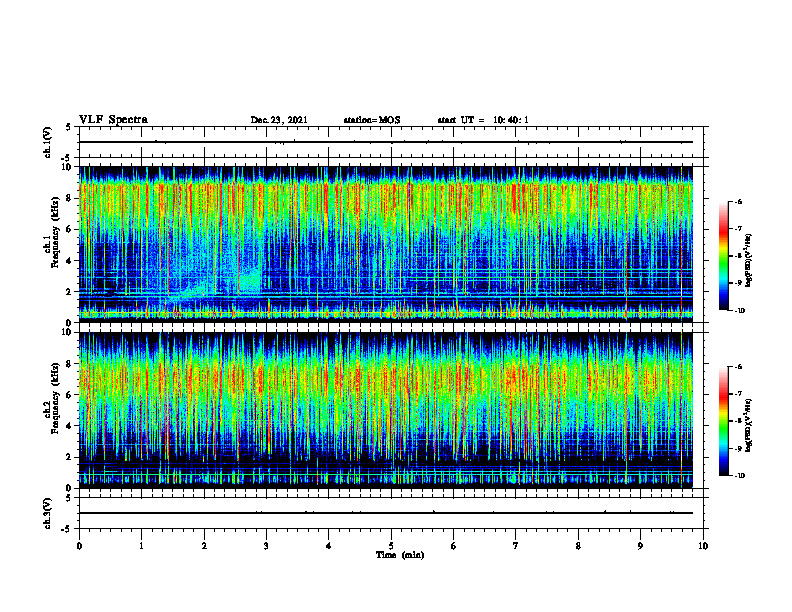Click the "0" tick on the time axis

coord(79,546)
